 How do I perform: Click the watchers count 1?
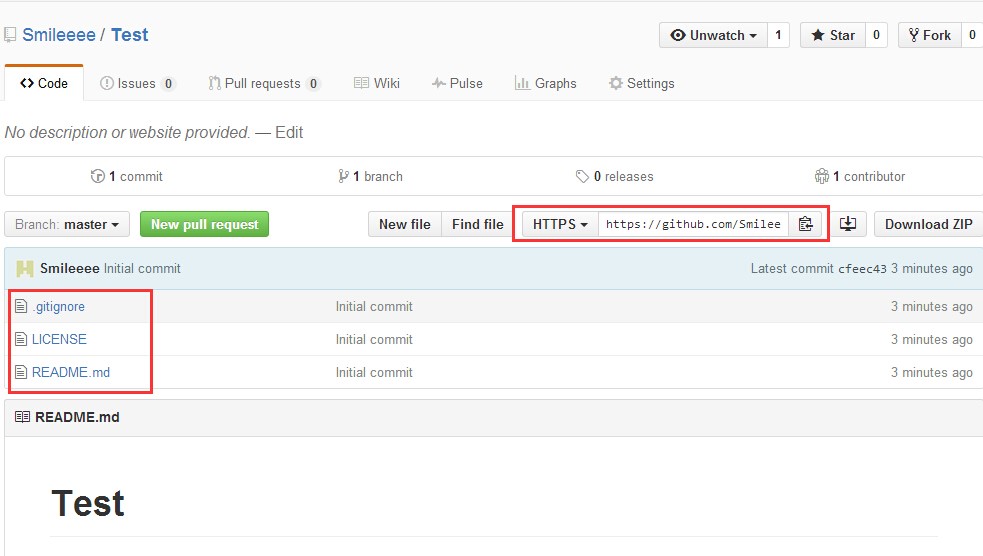coord(778,35)
